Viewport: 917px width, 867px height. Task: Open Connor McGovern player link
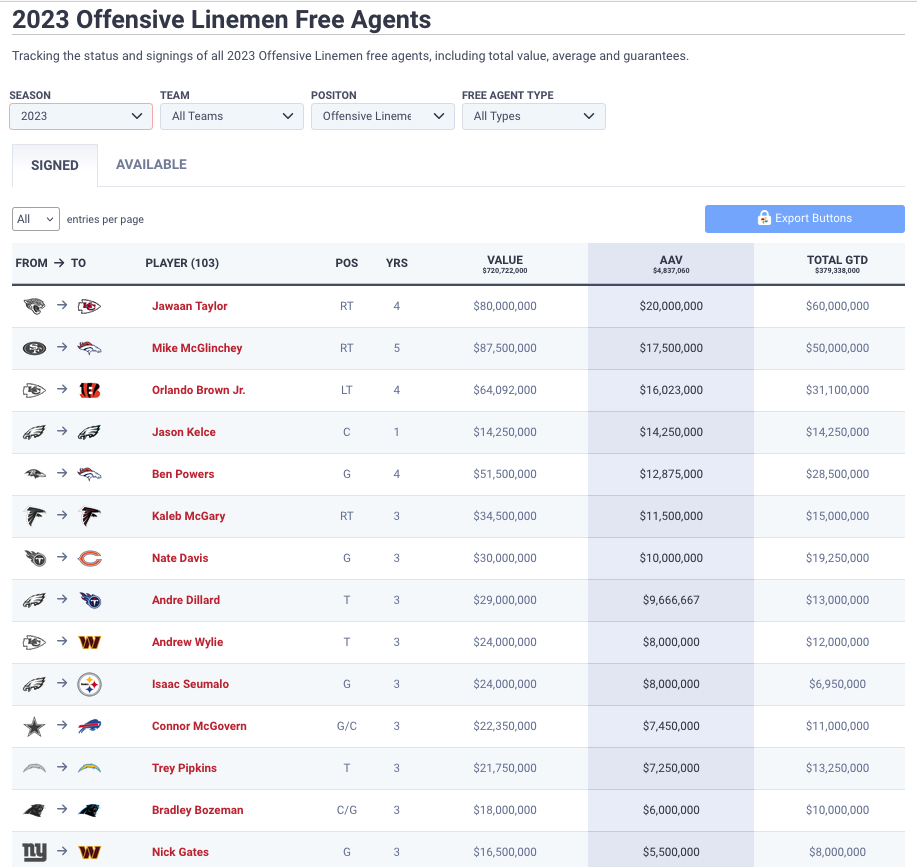[x=199, y=726]
